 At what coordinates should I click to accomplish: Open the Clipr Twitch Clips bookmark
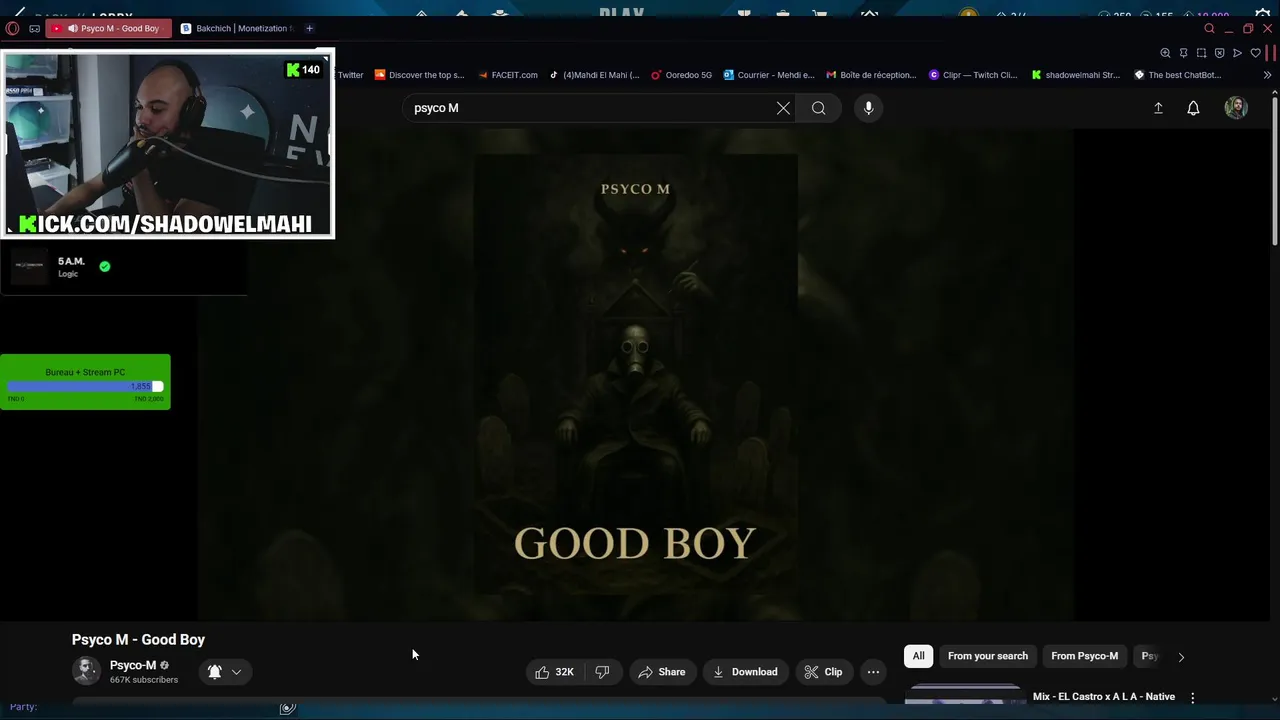click(973, 75)
